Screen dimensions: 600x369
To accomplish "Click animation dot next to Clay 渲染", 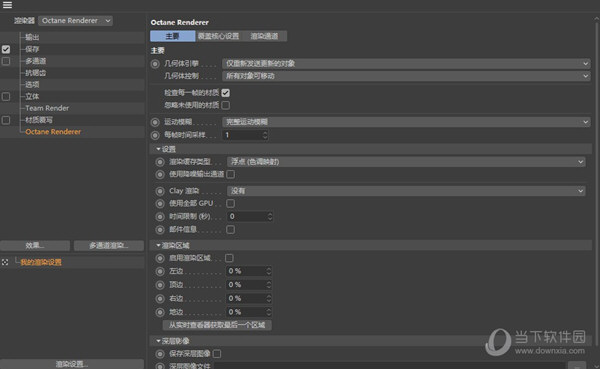I will pyautogui.click(x=160, y=191).
